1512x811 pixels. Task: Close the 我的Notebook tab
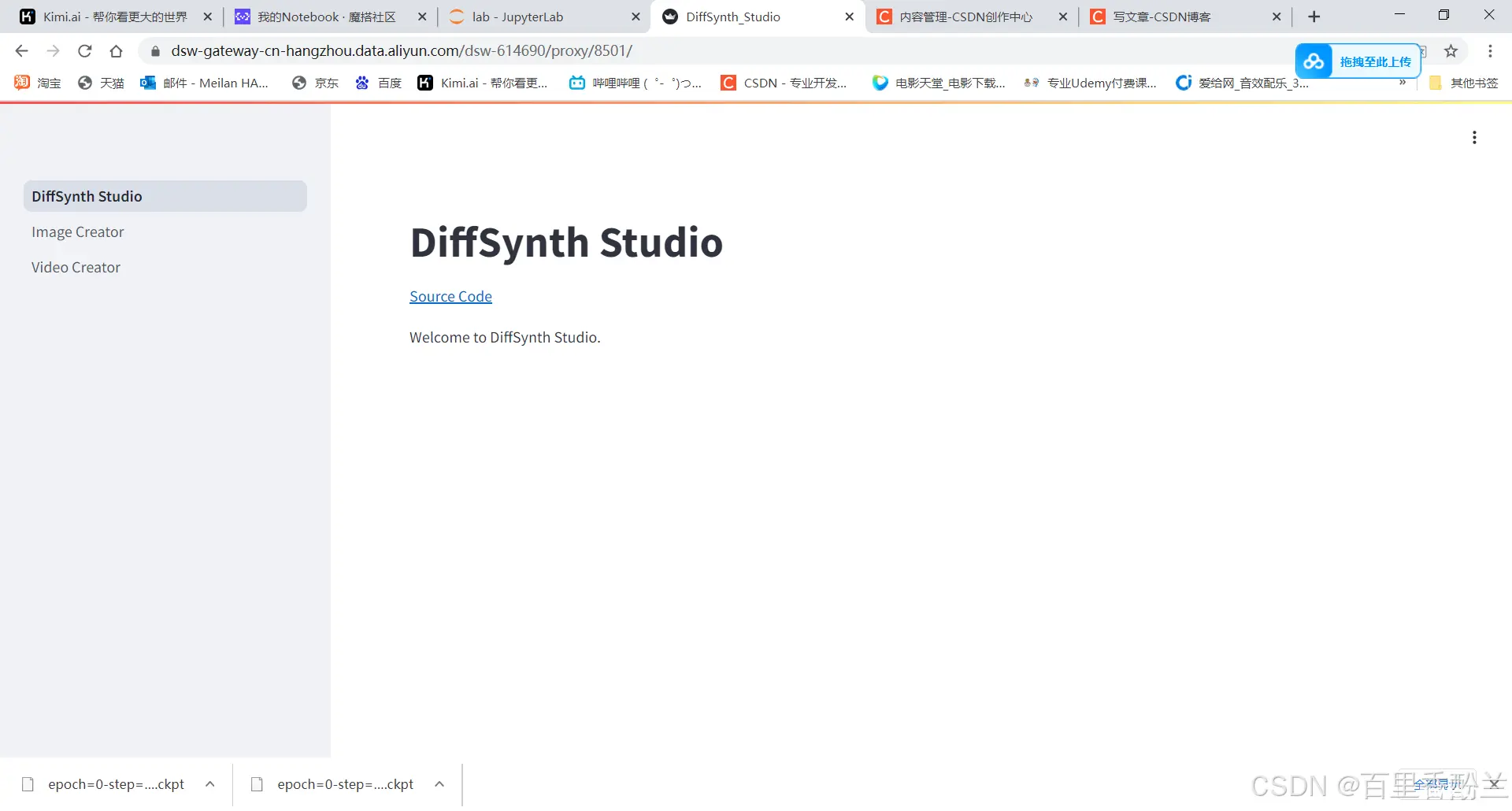click(422, 17)
